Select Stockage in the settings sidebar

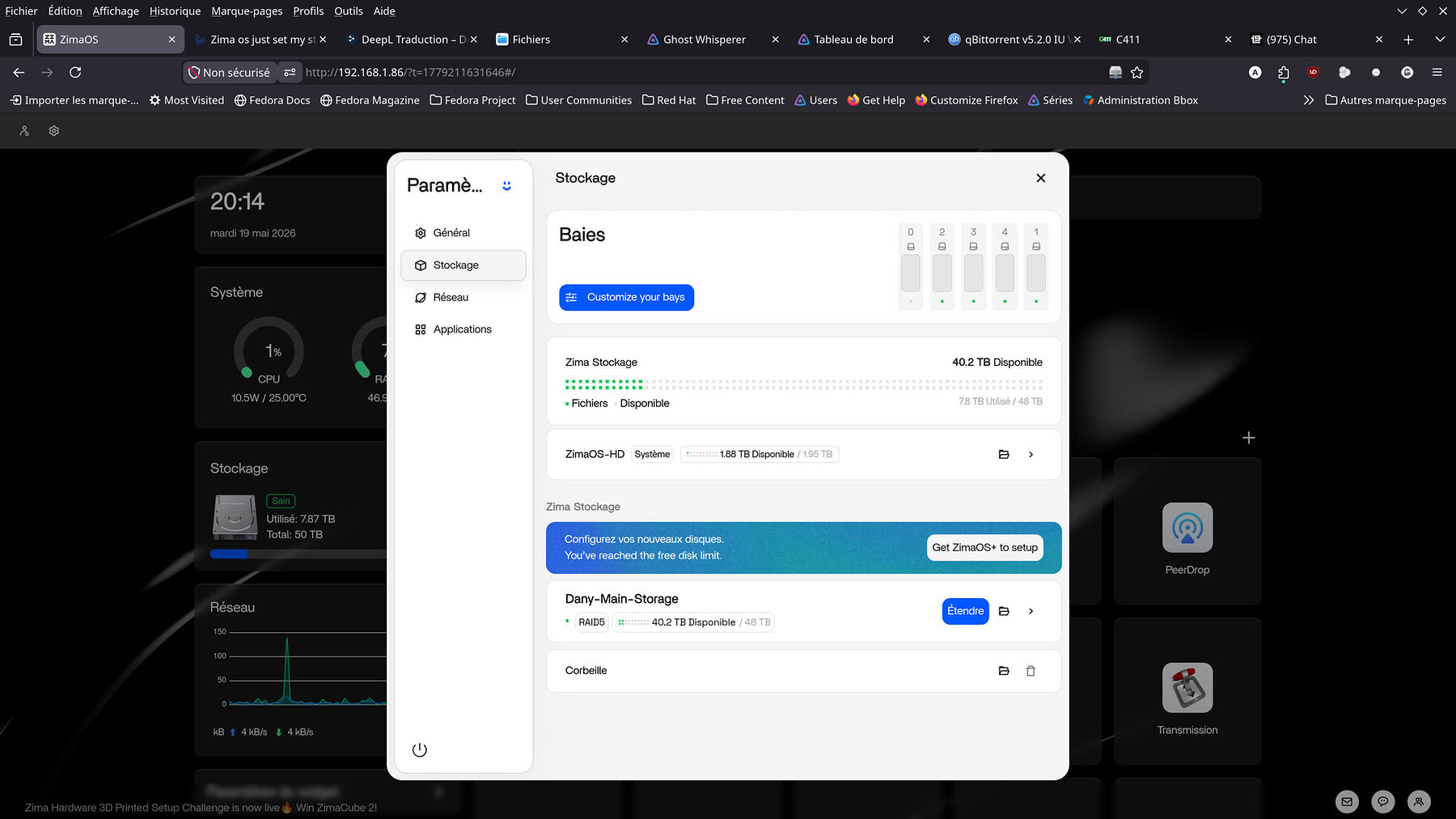[x=463, y=265]
